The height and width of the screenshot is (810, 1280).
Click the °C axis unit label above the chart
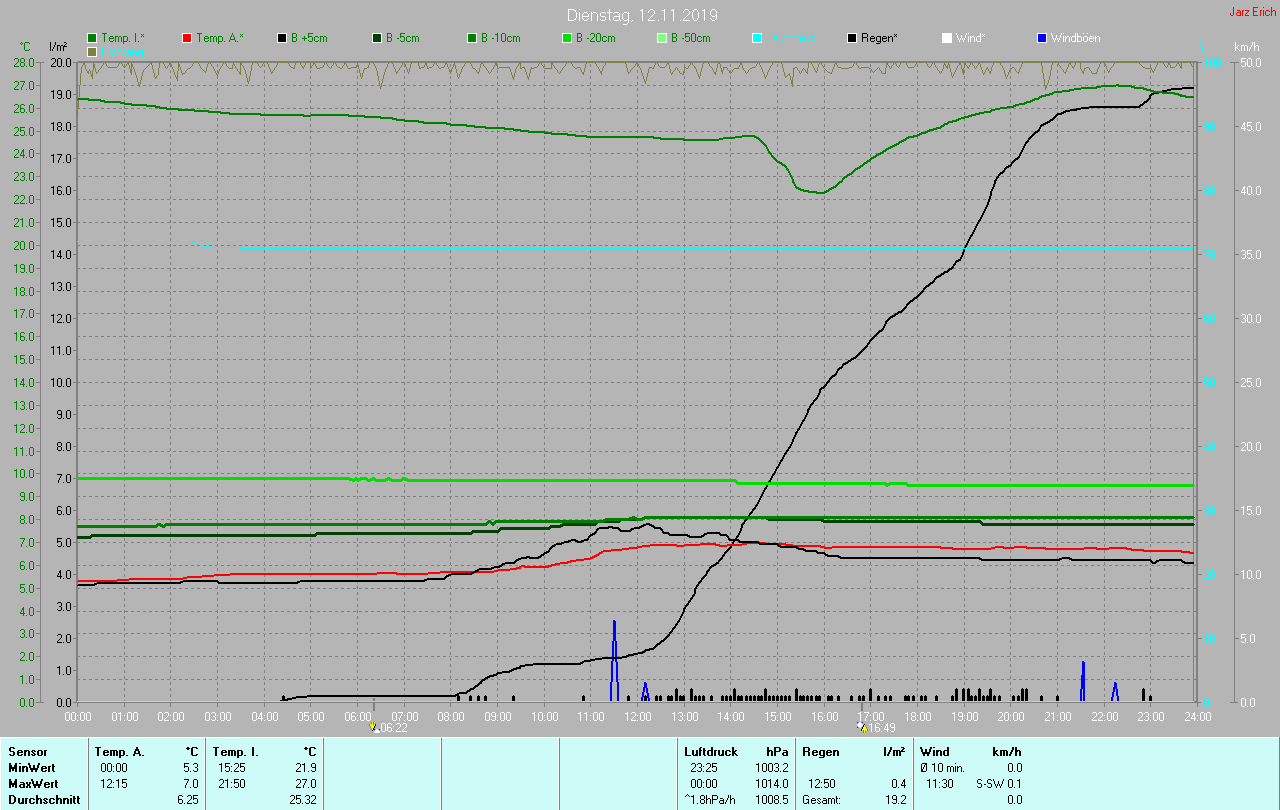[x=25, y=47]
